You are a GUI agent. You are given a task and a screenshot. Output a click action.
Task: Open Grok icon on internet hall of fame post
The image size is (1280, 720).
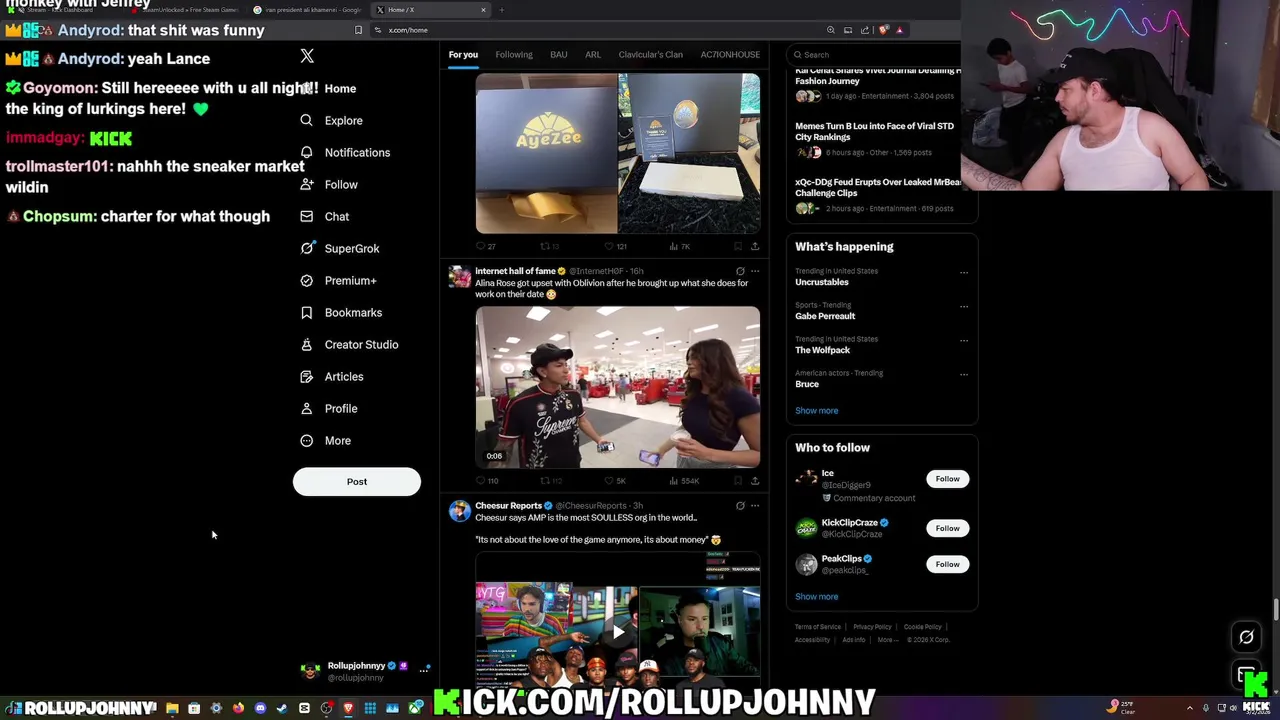[740, 271]
